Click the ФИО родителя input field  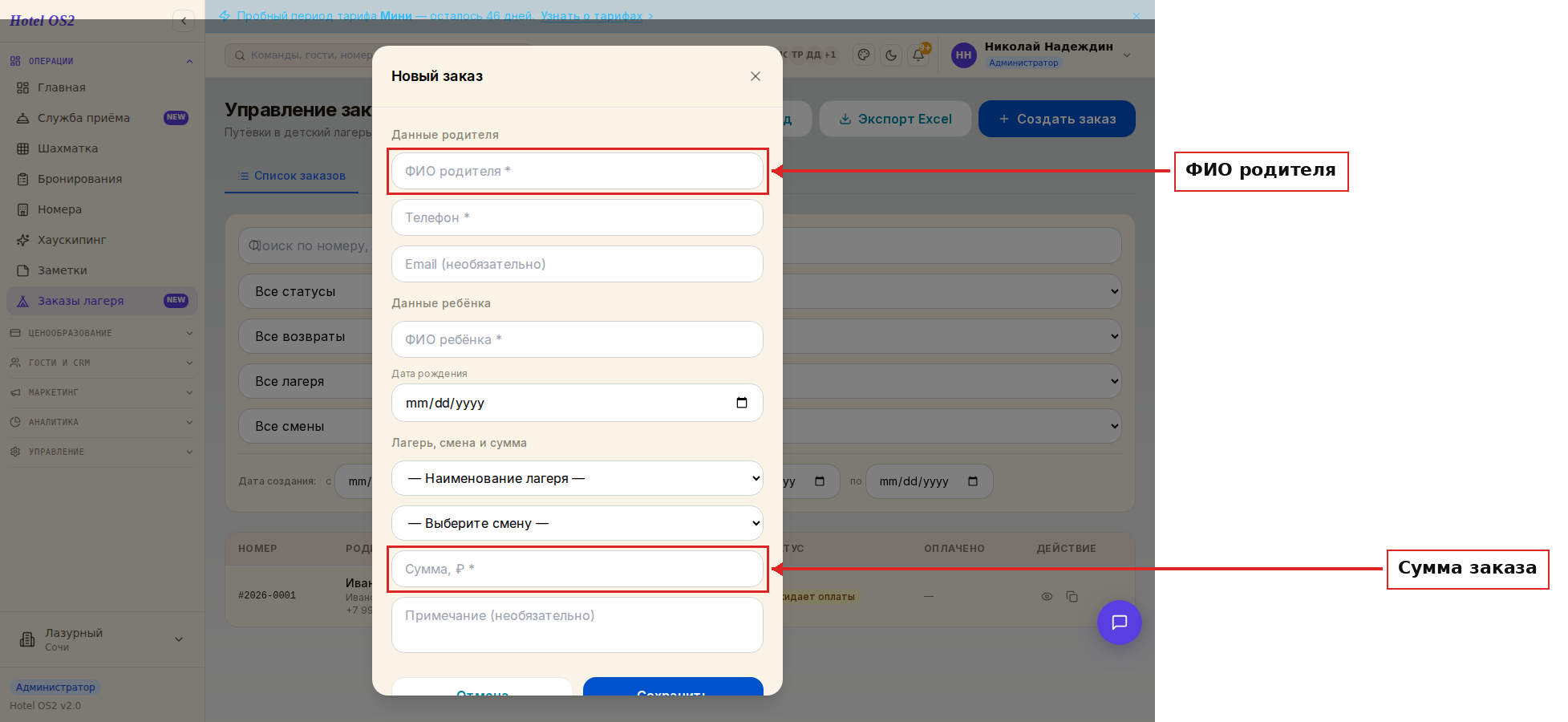(577, 171)
